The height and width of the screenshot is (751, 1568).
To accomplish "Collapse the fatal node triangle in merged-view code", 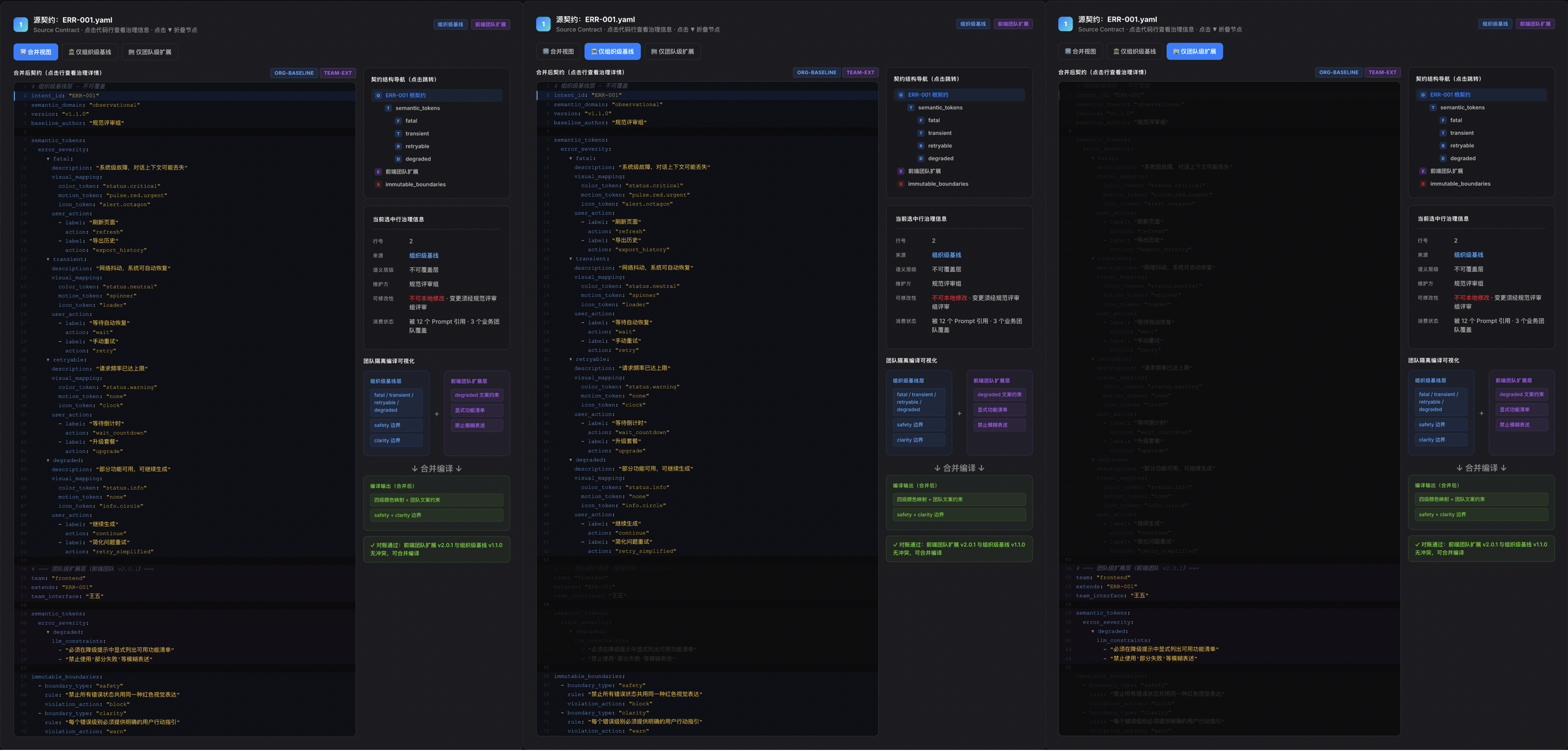I will [x=48, y=159].
